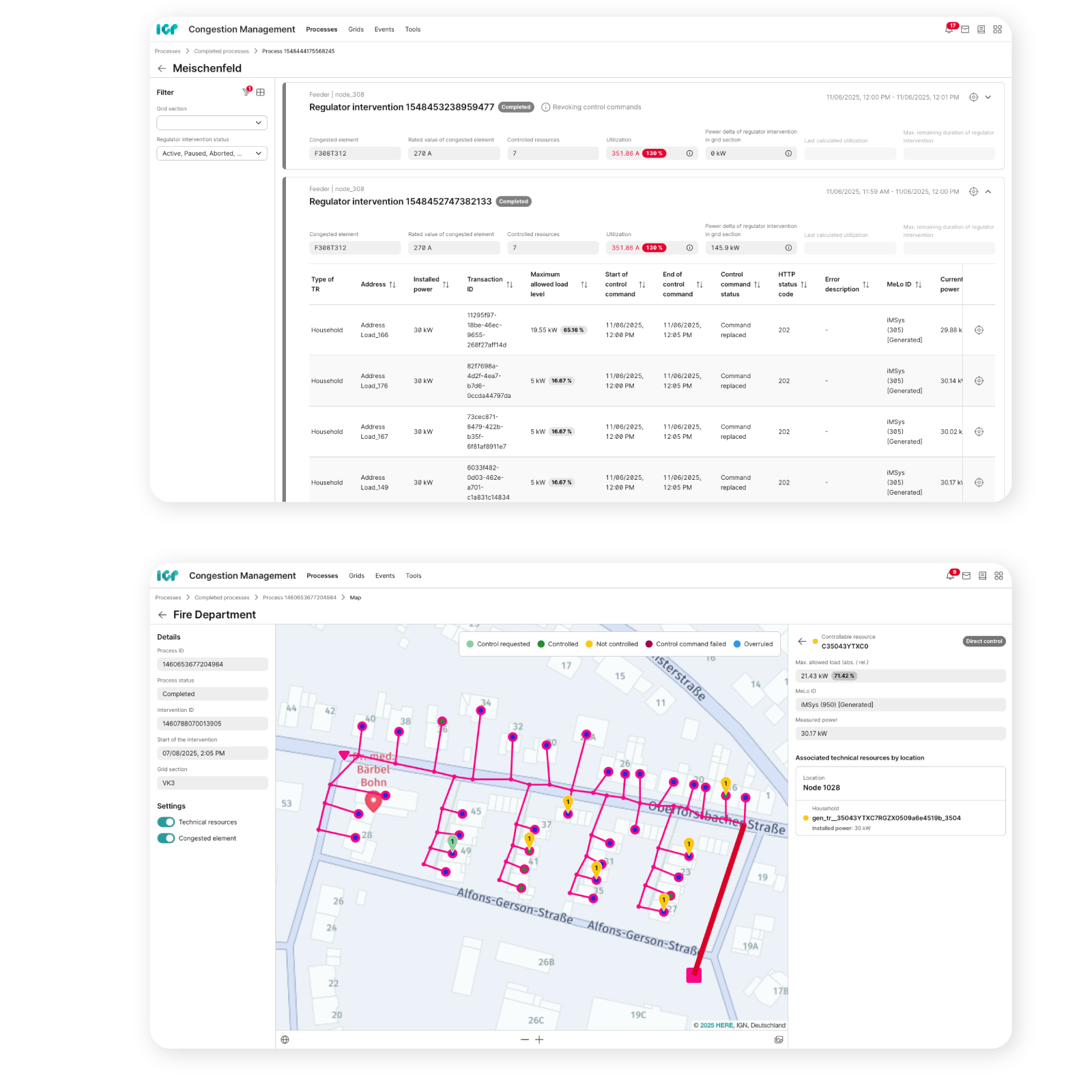Open the Grid section dropdown
This screenshot has width=1092, height=1092.
point(212,123)
